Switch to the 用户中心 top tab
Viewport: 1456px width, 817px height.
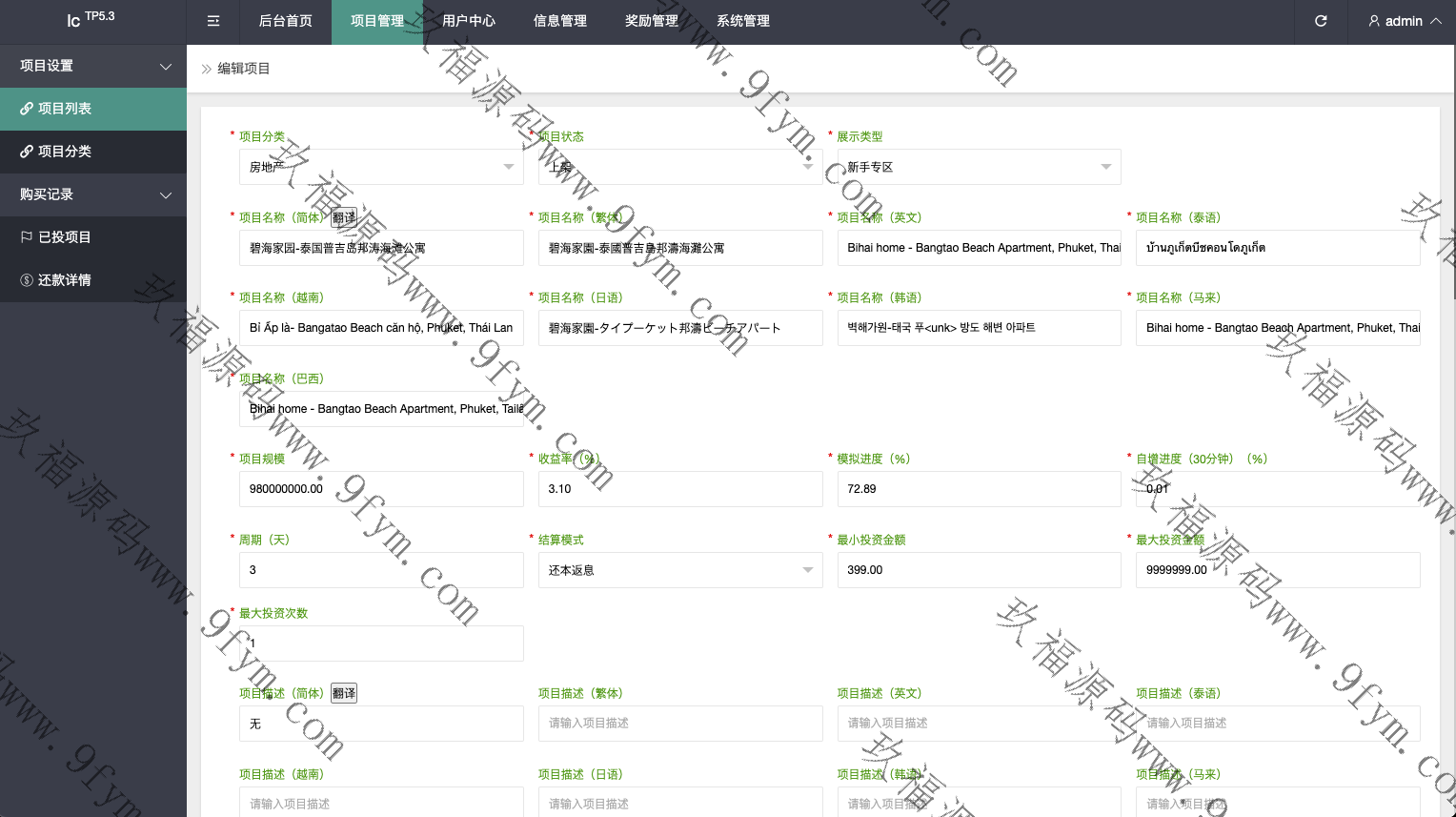[x=469, y=21]
